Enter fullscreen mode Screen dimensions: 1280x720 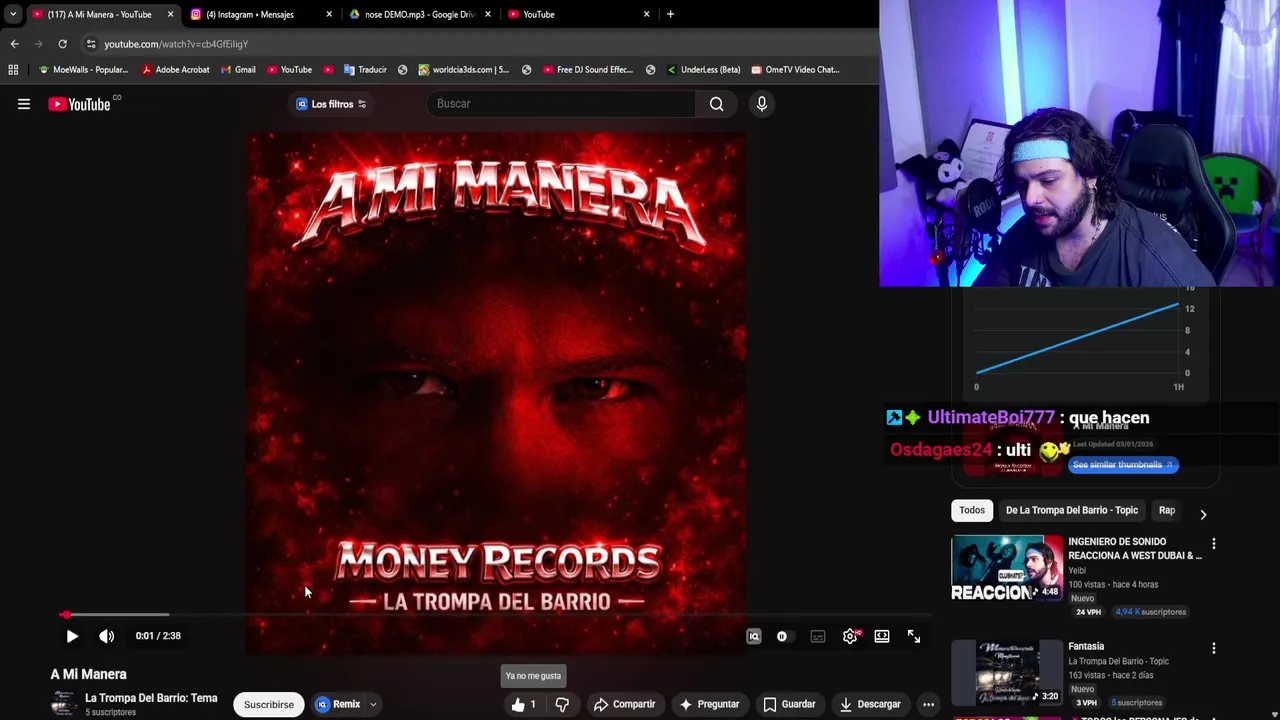(x=914, y=636)
